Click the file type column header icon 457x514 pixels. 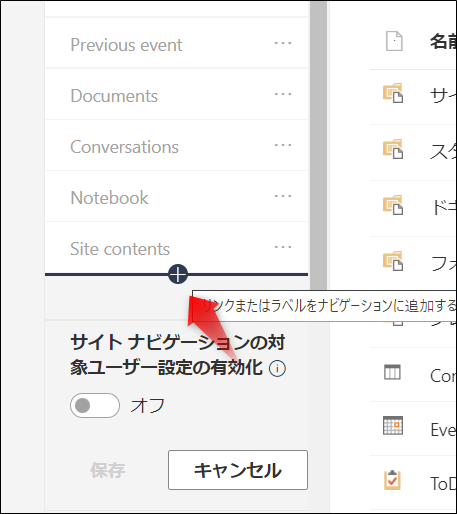pos(394,41)
